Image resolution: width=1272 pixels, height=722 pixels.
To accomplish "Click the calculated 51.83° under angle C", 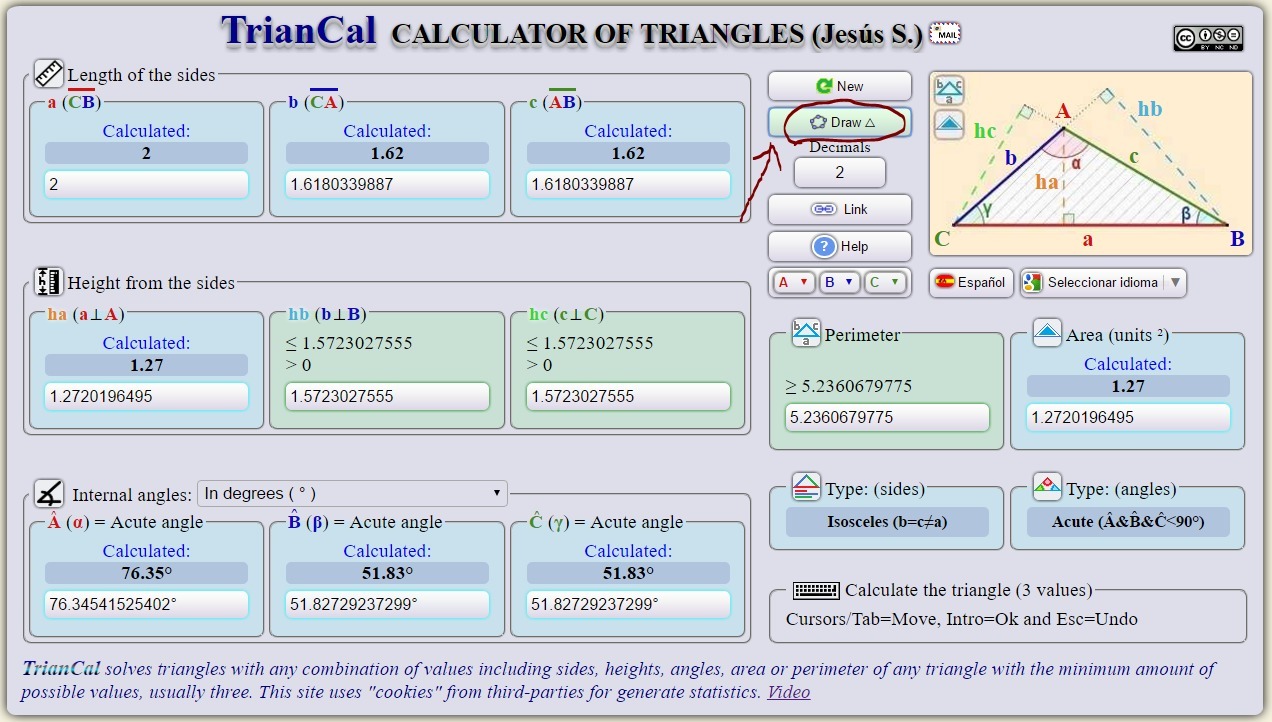I will pyautogui.click(x=628, y=573).
